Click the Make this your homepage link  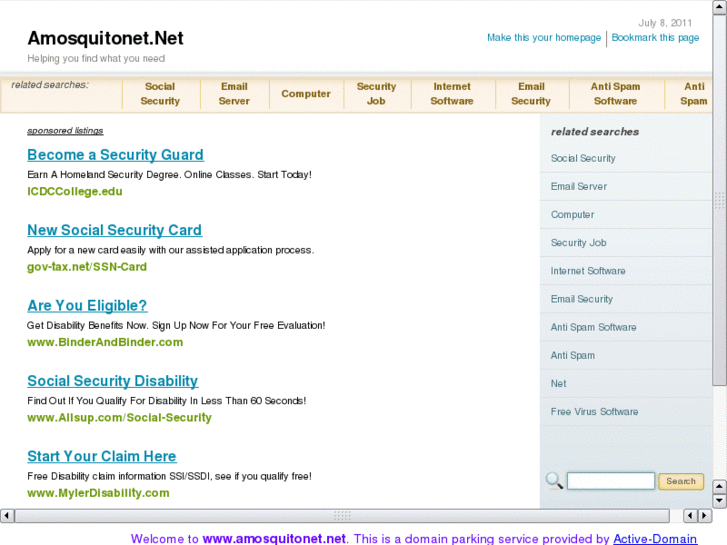[x=544, y=38]
